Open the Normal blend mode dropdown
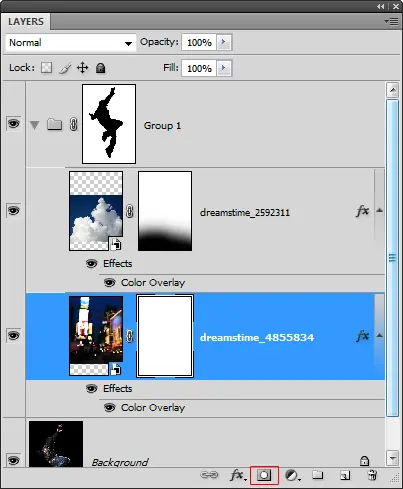The height and width of the screenshot is (489, 403). (x=71, y=43)
